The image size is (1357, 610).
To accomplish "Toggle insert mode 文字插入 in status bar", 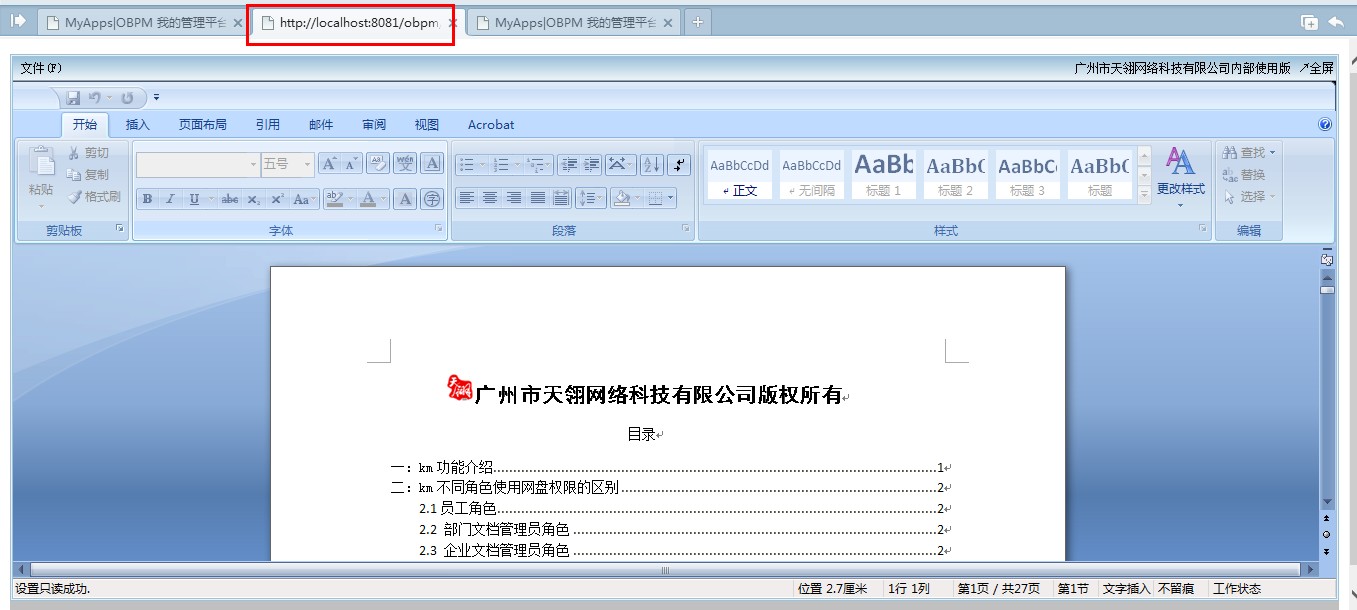I will pos(1126,589).
